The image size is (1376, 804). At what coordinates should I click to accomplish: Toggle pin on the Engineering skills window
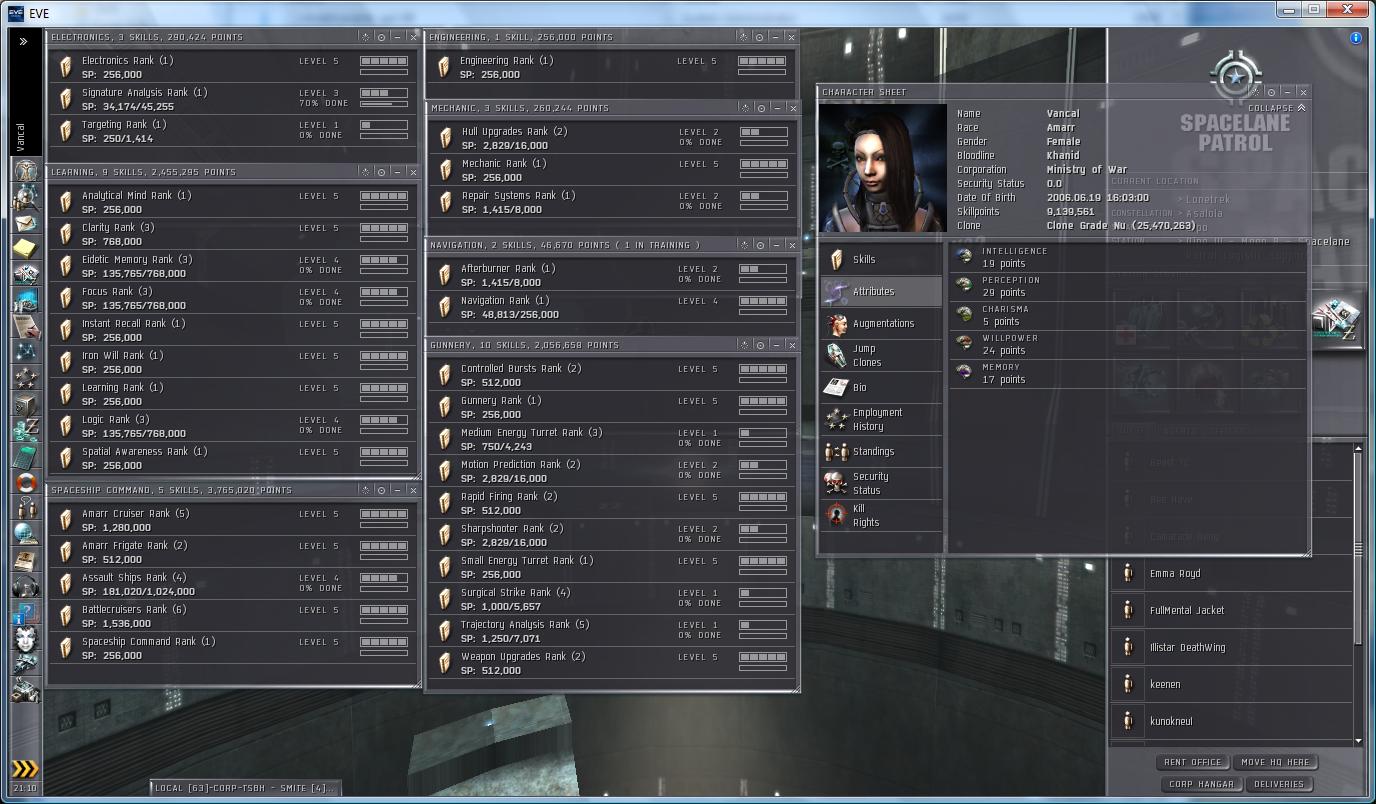pyautogui.click(x=759, y=37)
